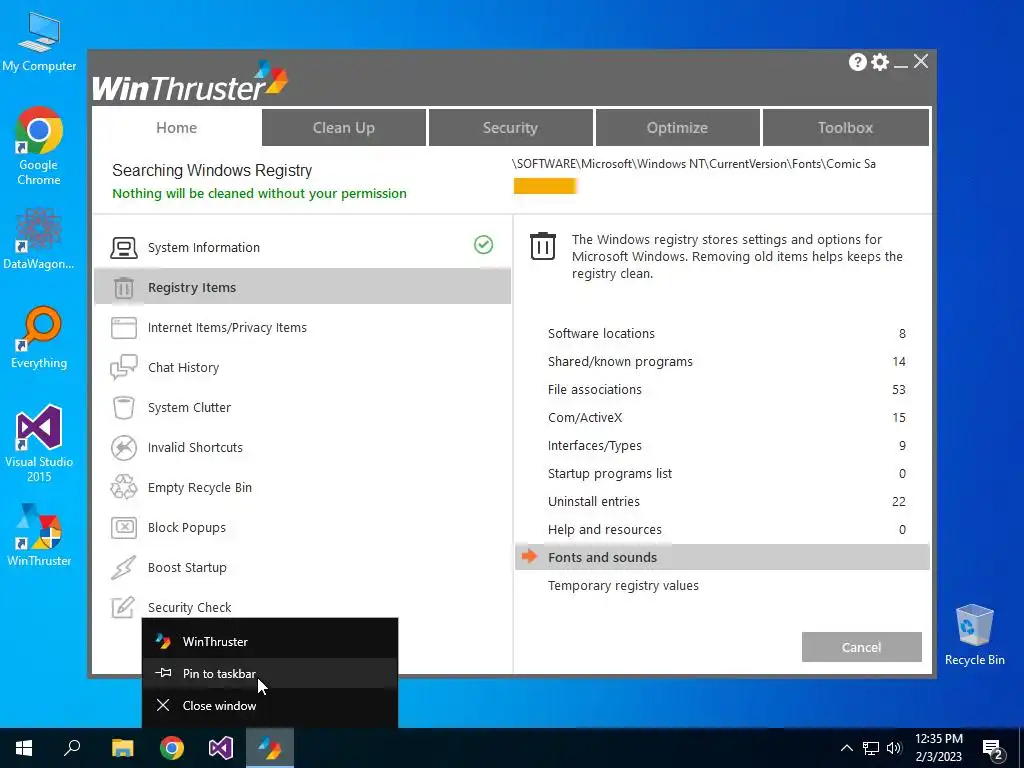Viewport: 1024px width, 768px height.
Task: Select Pin to taskbar in jump list
Action: (x=270, y=673)
